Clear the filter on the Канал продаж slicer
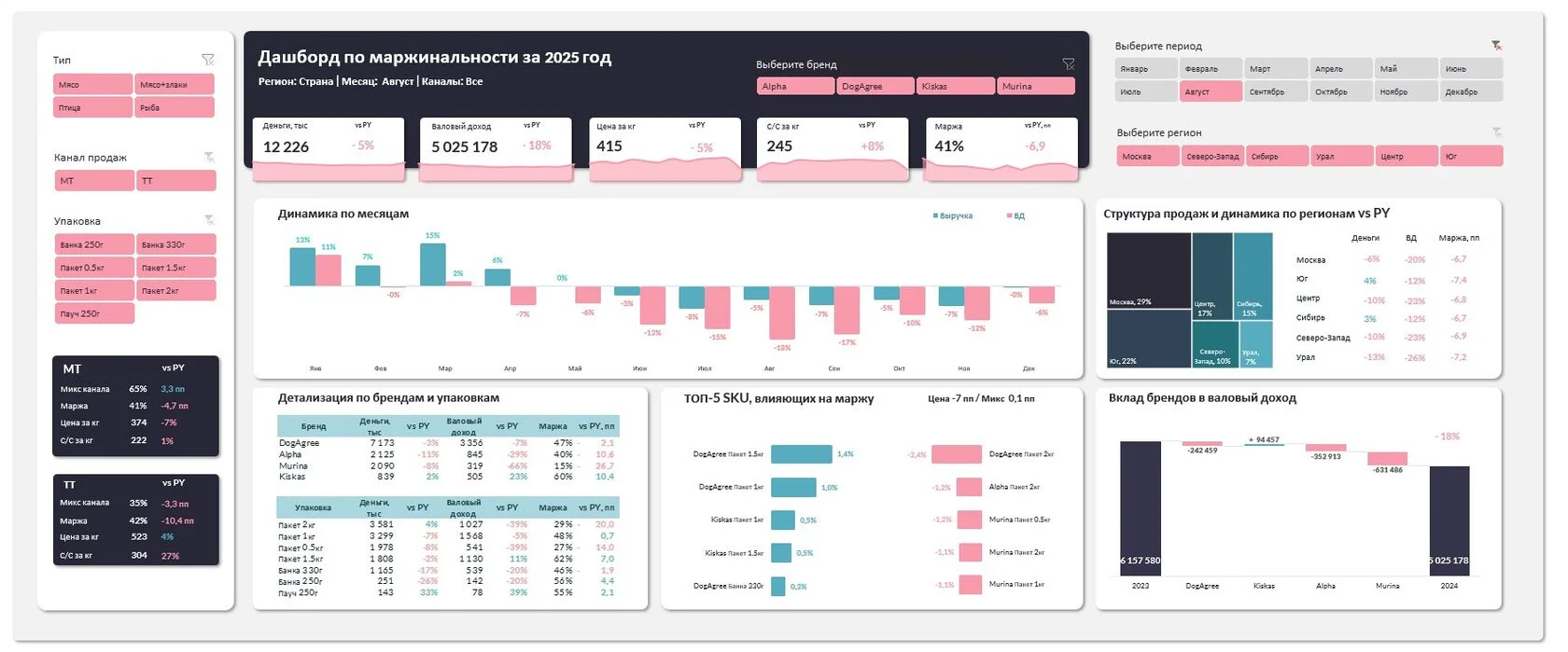1568x652 pixels. tap(209, 158)
